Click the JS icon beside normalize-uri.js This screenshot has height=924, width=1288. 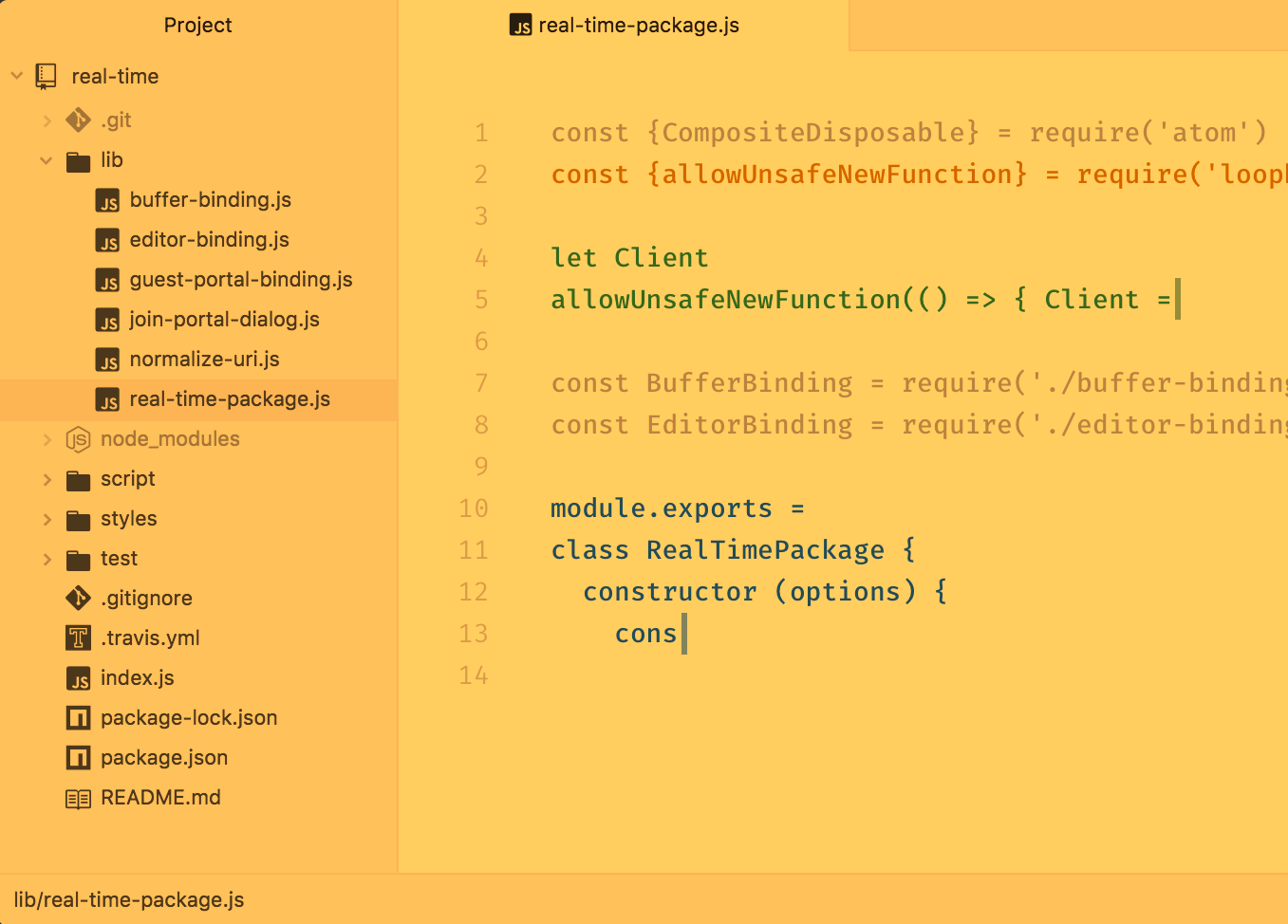tap(108, 360)
